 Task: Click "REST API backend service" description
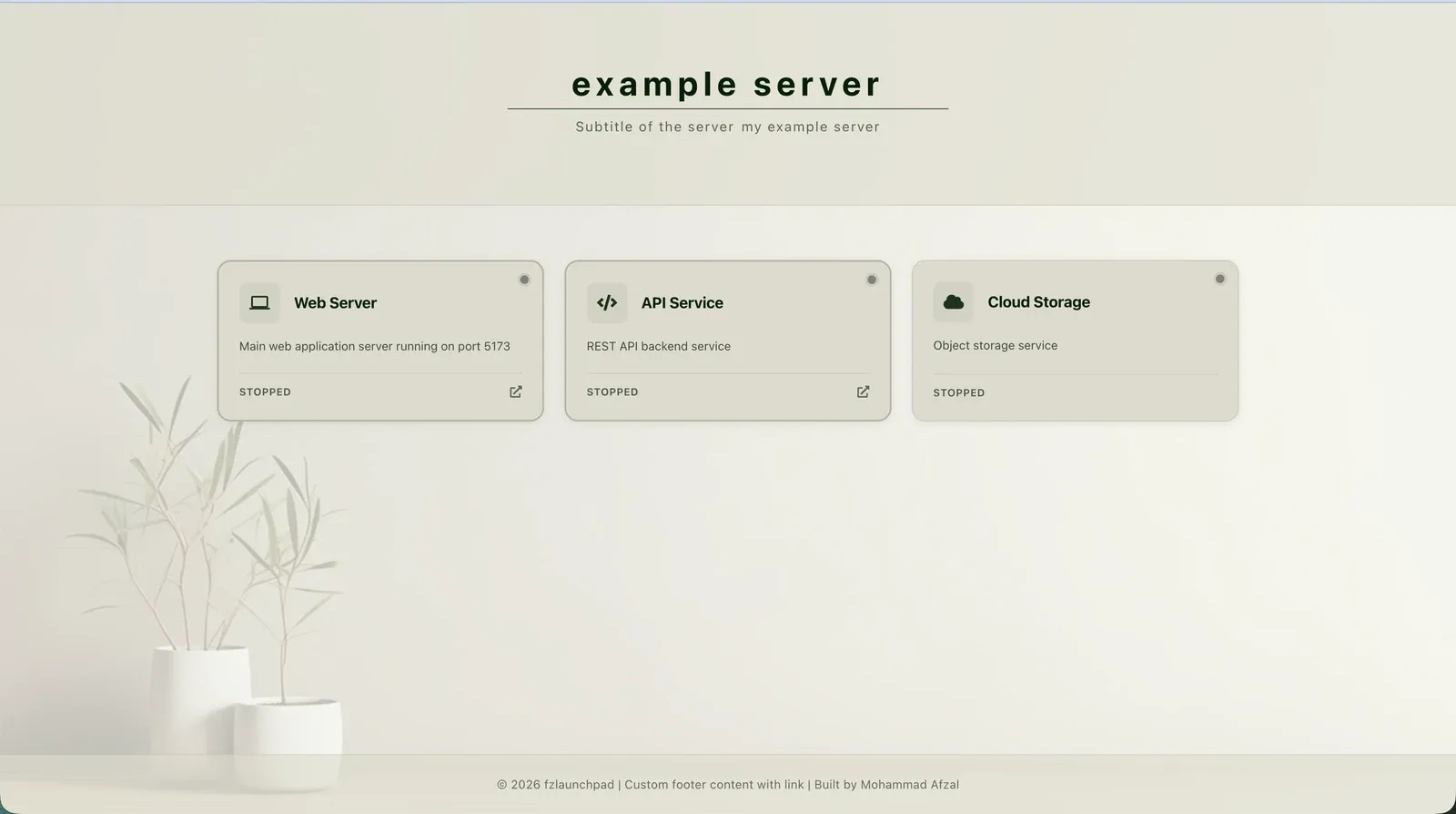659,346
